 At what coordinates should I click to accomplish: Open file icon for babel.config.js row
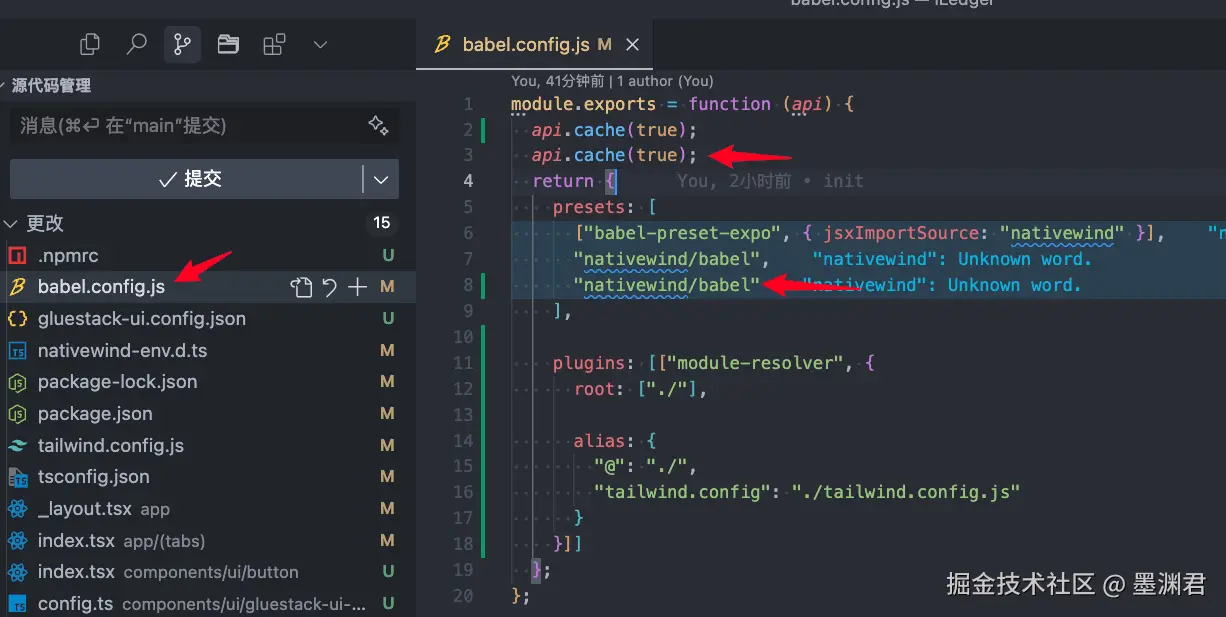pos(301,287)
